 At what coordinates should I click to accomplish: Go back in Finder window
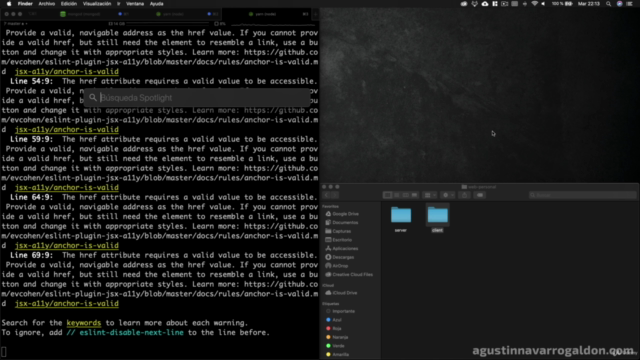coord(327,195)
